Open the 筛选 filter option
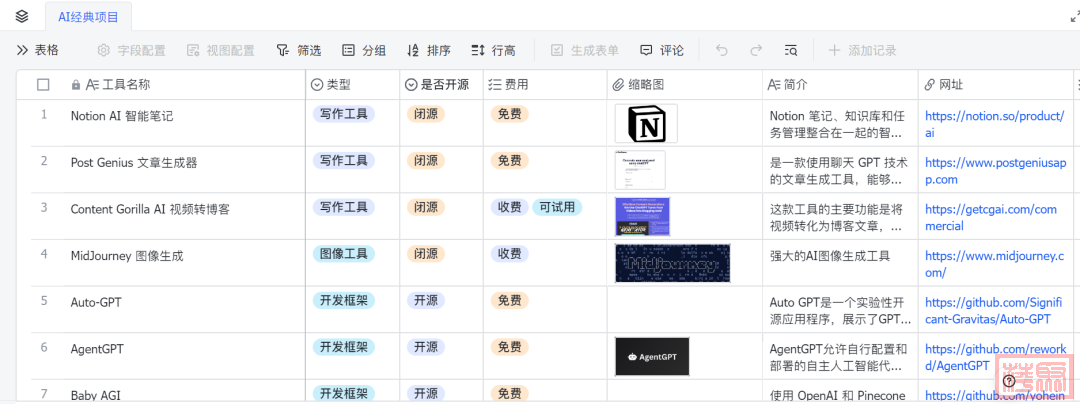This screenshot has height=404, width=1080. pos(299,50)
